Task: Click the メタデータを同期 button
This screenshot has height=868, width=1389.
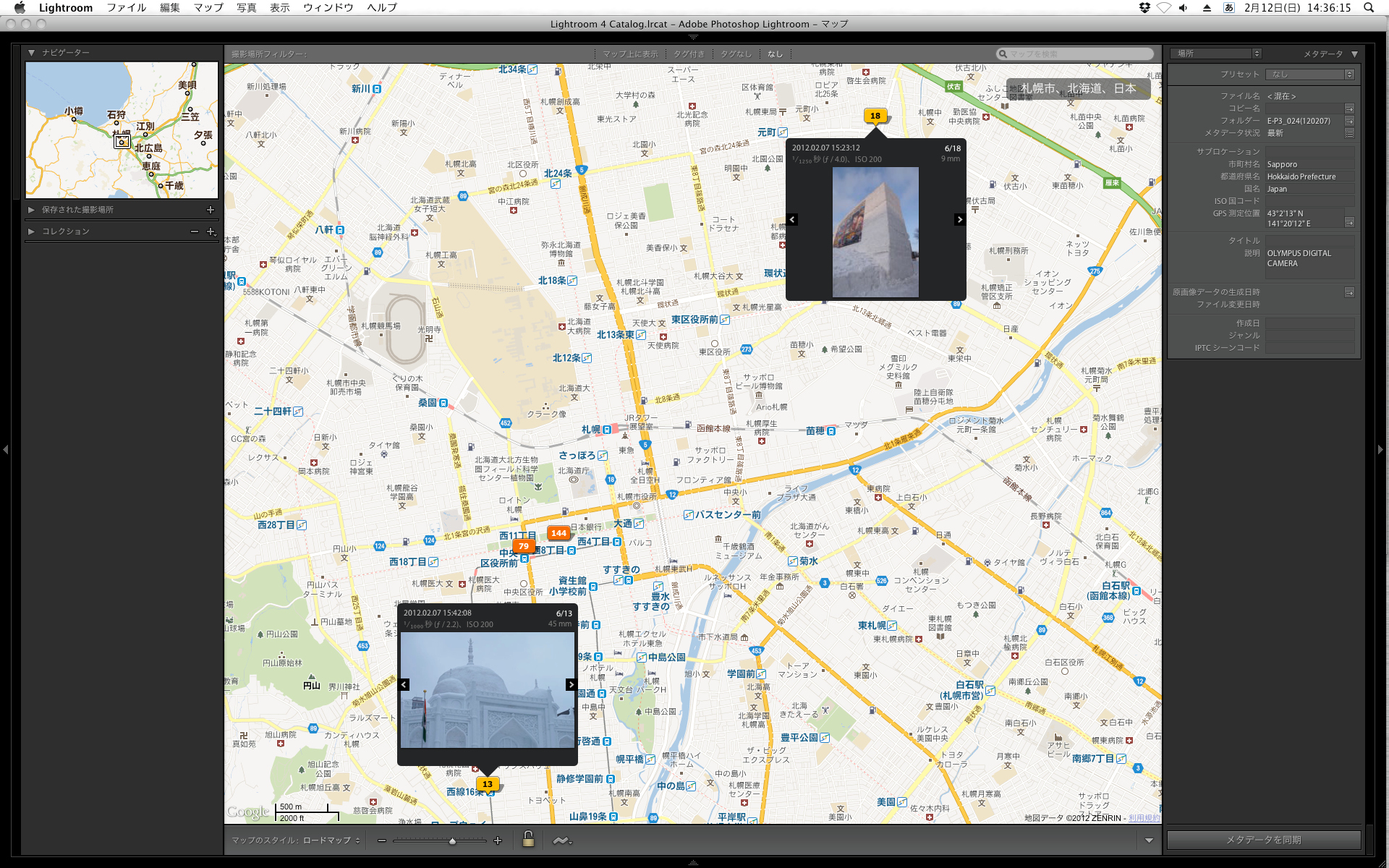Action: click(x=1263, y=840)
